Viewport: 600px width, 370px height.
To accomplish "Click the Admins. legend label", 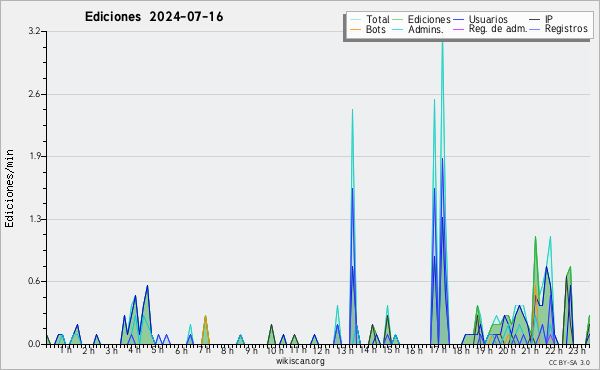I will point(426,29).
